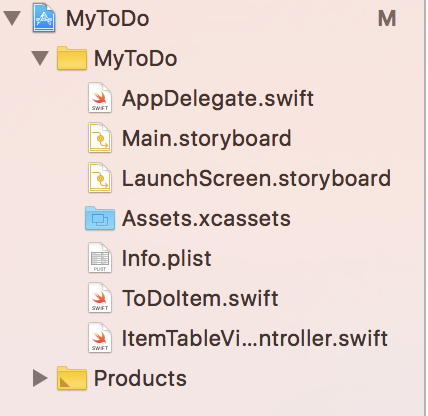Select ToDoItem.swift file name

(200, 298)
